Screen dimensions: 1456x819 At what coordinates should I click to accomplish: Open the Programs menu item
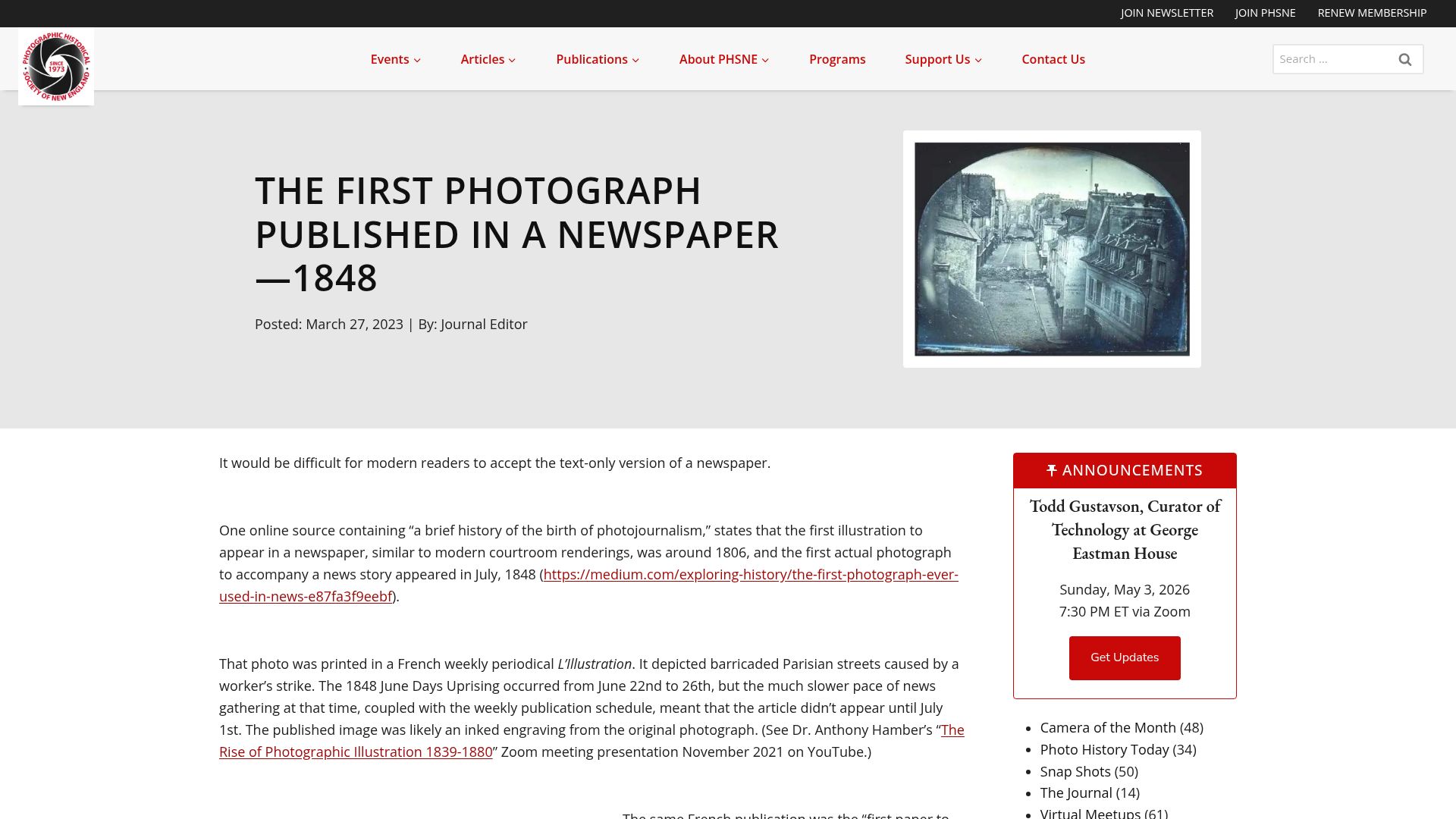837,59
